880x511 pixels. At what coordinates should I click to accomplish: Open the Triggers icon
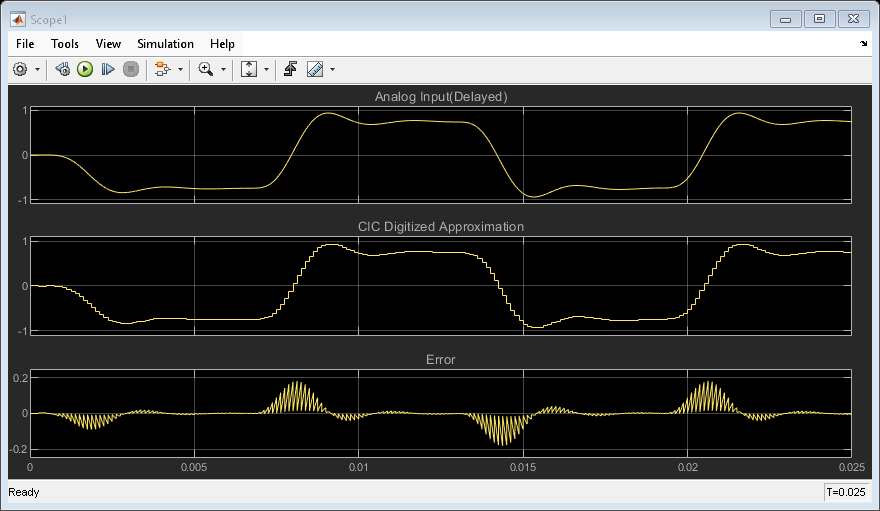pyautogui.click(x=290, y=69)
